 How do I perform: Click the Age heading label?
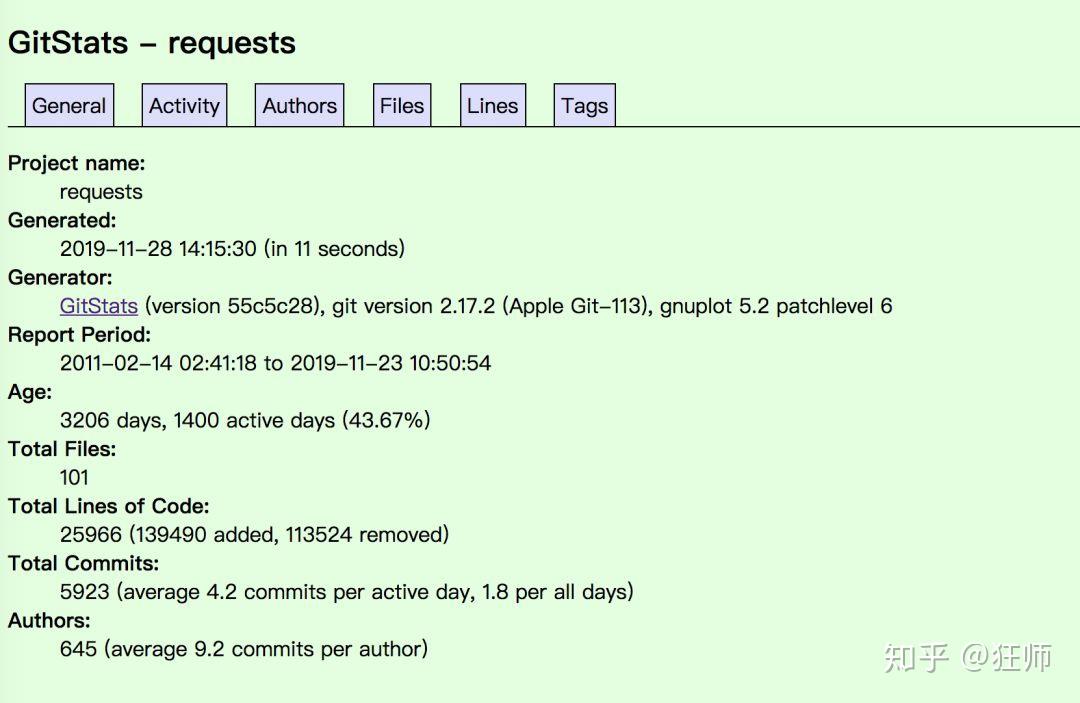[x=28, y=392]
